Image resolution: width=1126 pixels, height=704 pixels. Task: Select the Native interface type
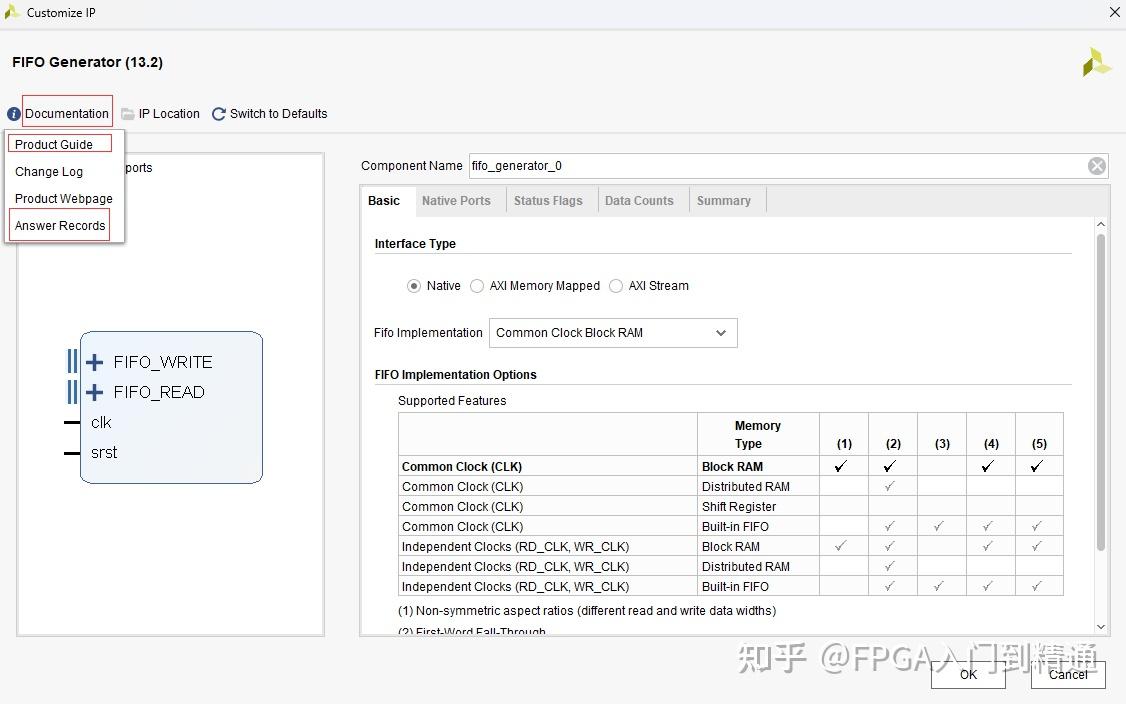tap(415, 286)
